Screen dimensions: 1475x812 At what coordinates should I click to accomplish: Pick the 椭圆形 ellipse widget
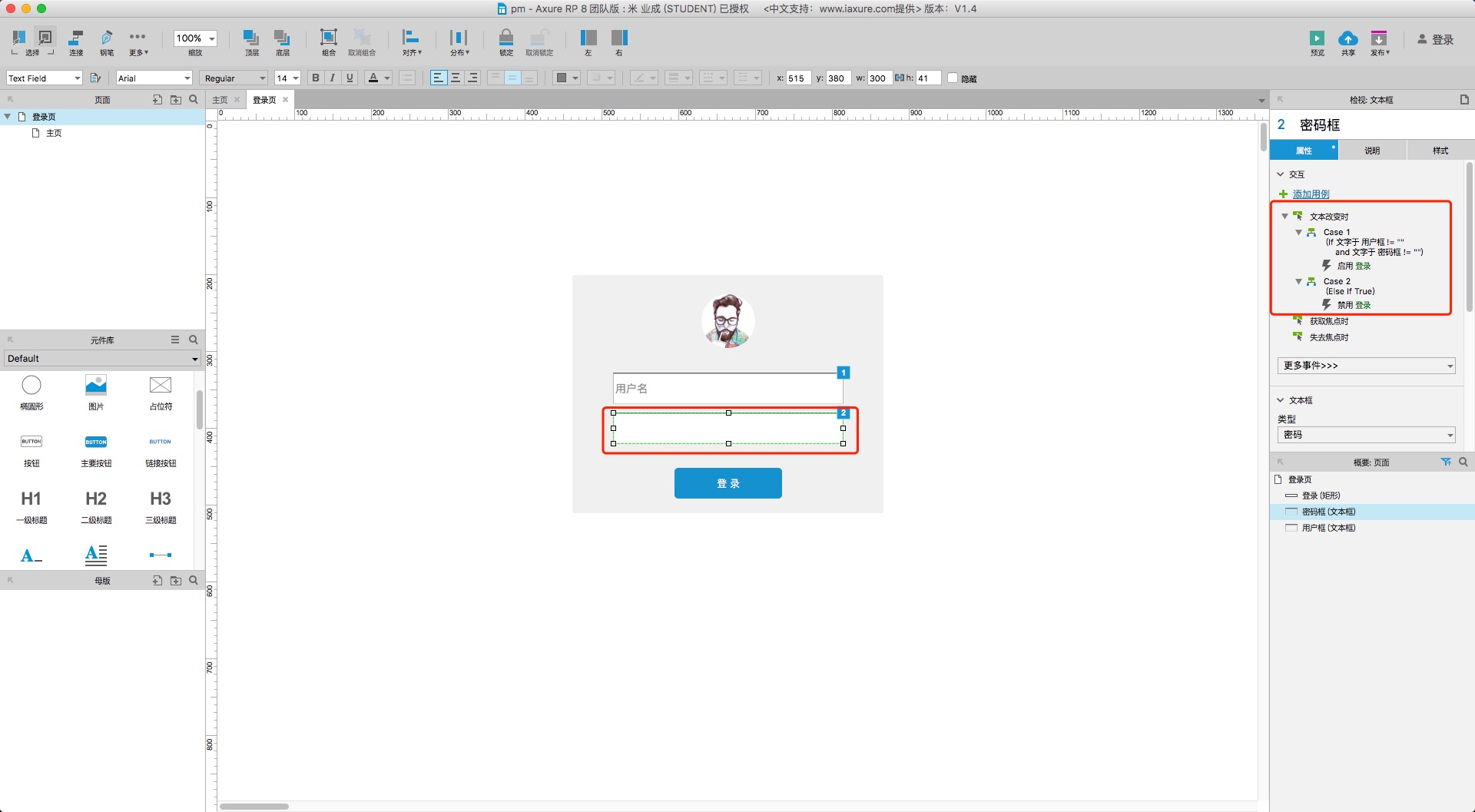(x=31, y=393)
